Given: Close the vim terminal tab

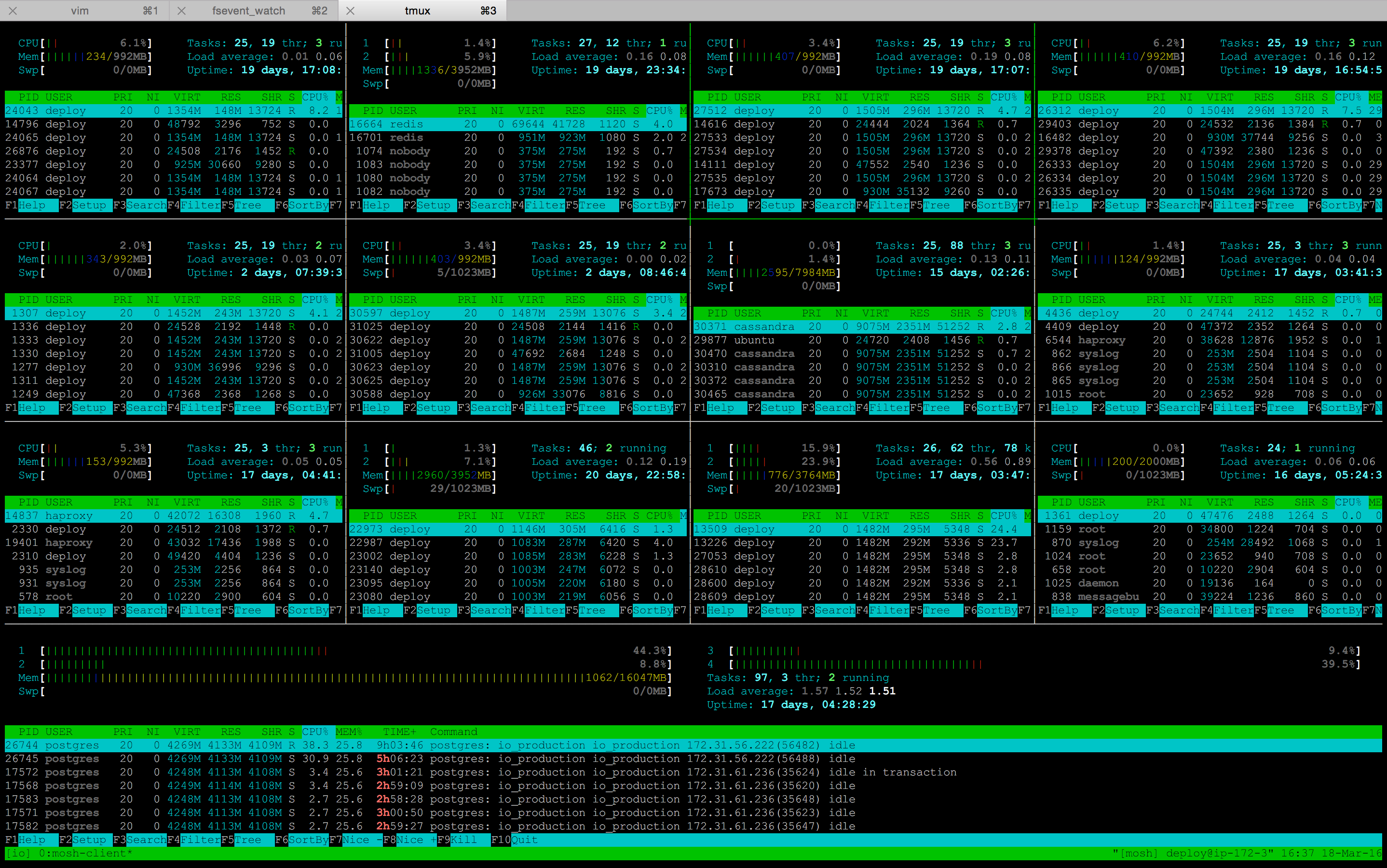Looking at the screenshot, I should coord(13,10).
